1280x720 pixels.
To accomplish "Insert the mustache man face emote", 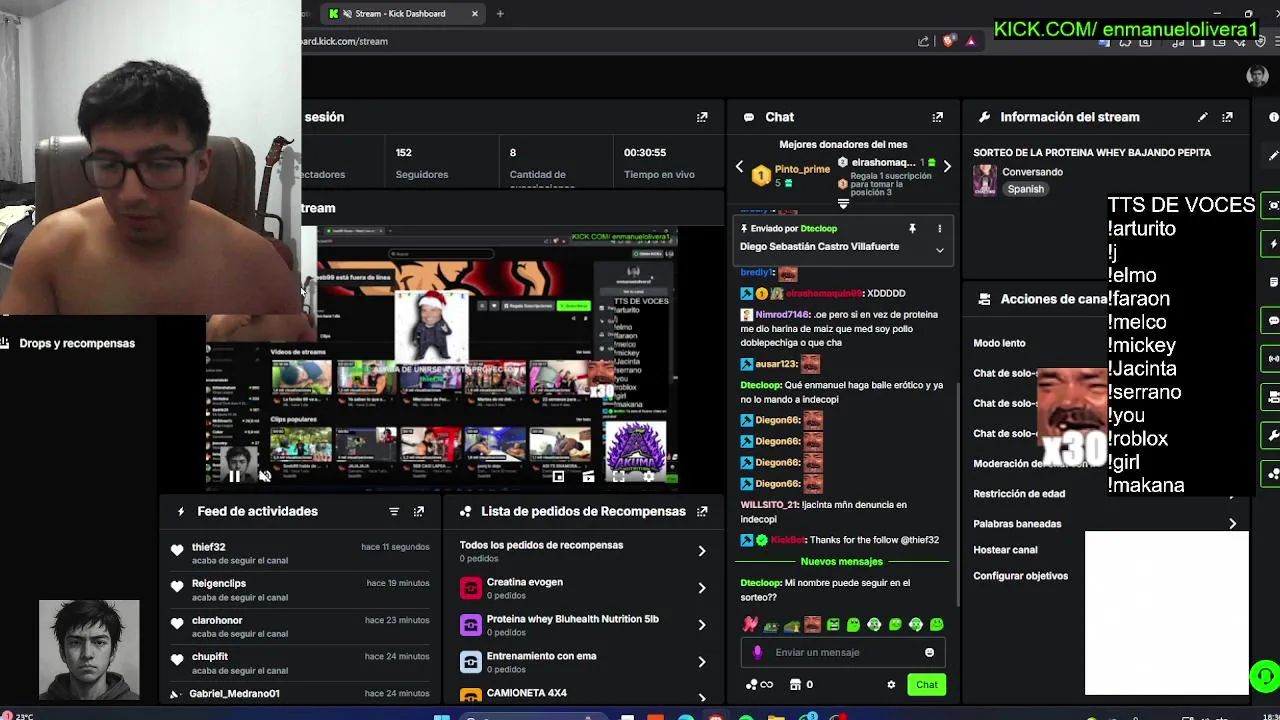I will [812, 625].
